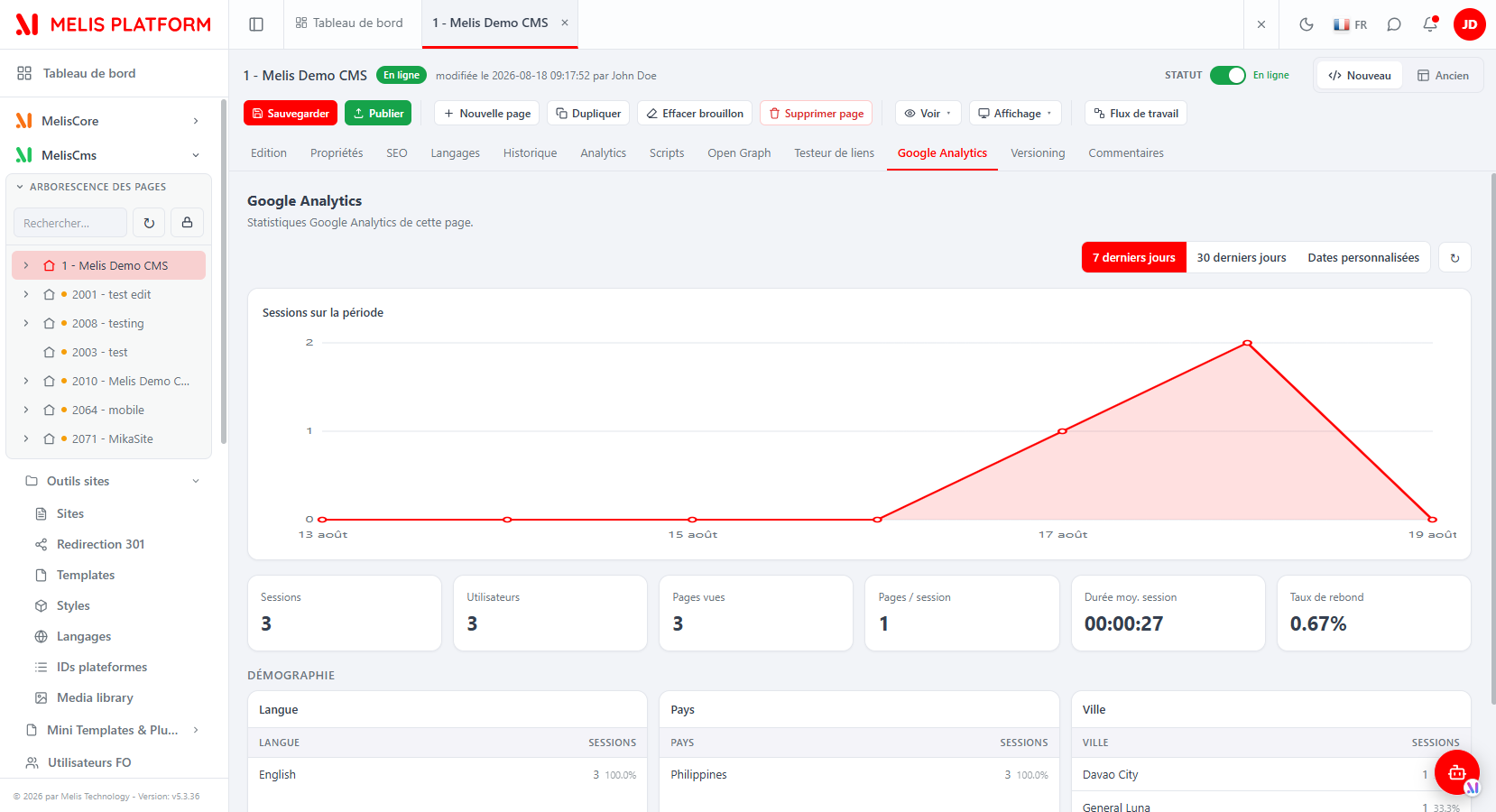Viewport: 1496px width, 812px height.
Task: Switch to Nouveau interface
Action: click(x=1360, y=76)
